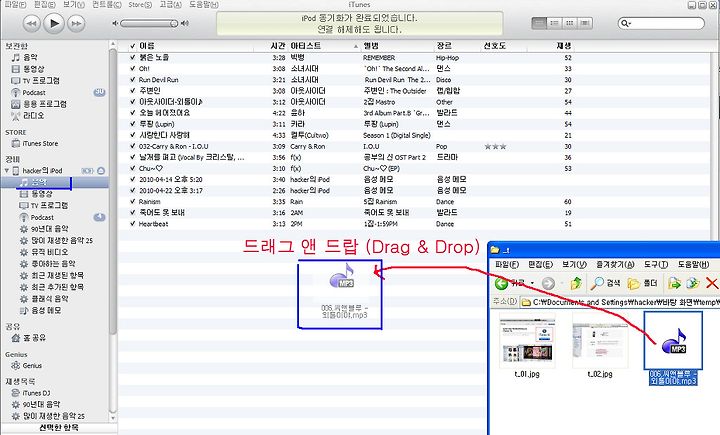Screen dimensions: 720x435
Task: Open the search magnifier dropdown
Action: tap(625, 23)
